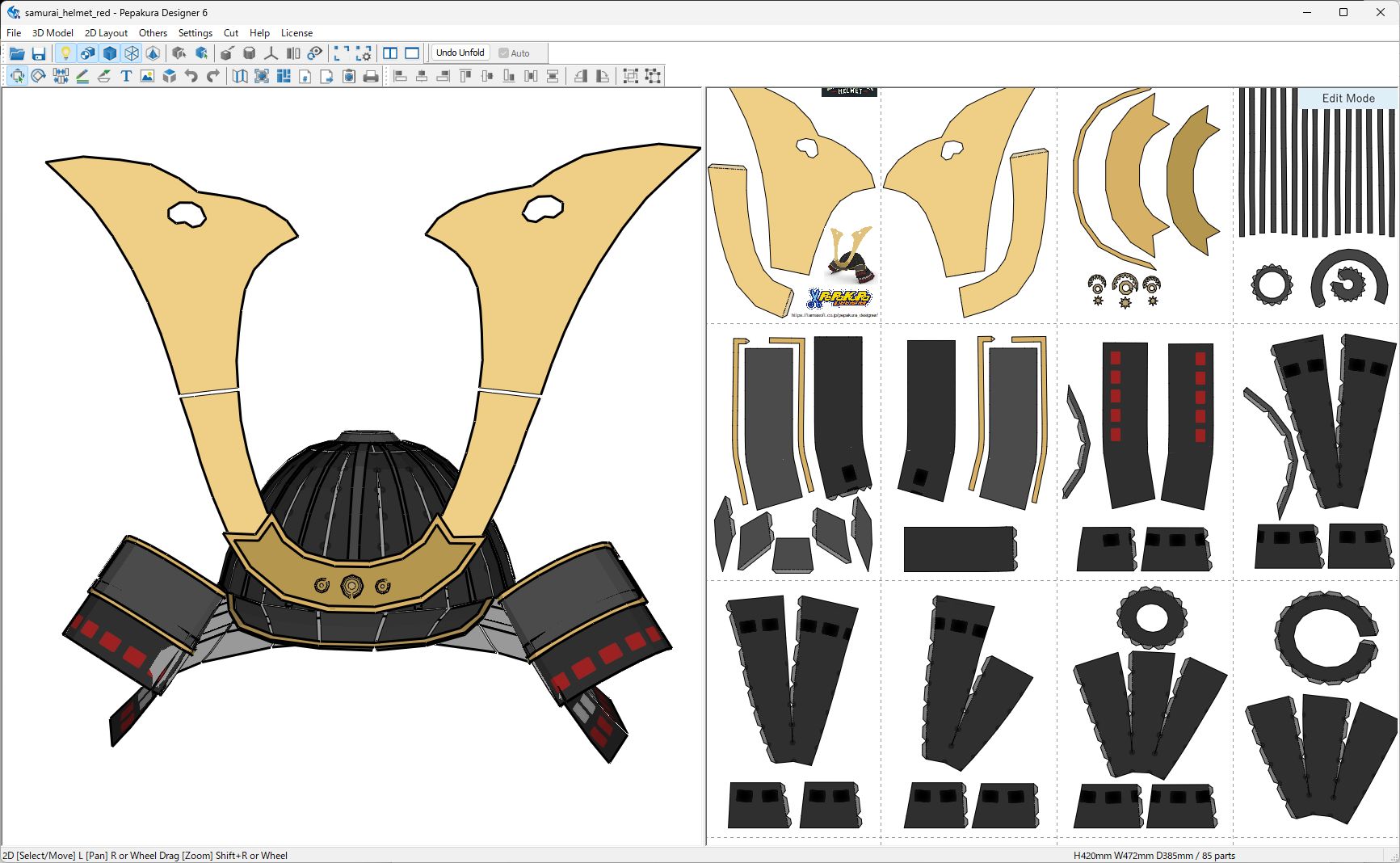
Task: Open the 2D Layout menu
Action: [x=106, y=33]
